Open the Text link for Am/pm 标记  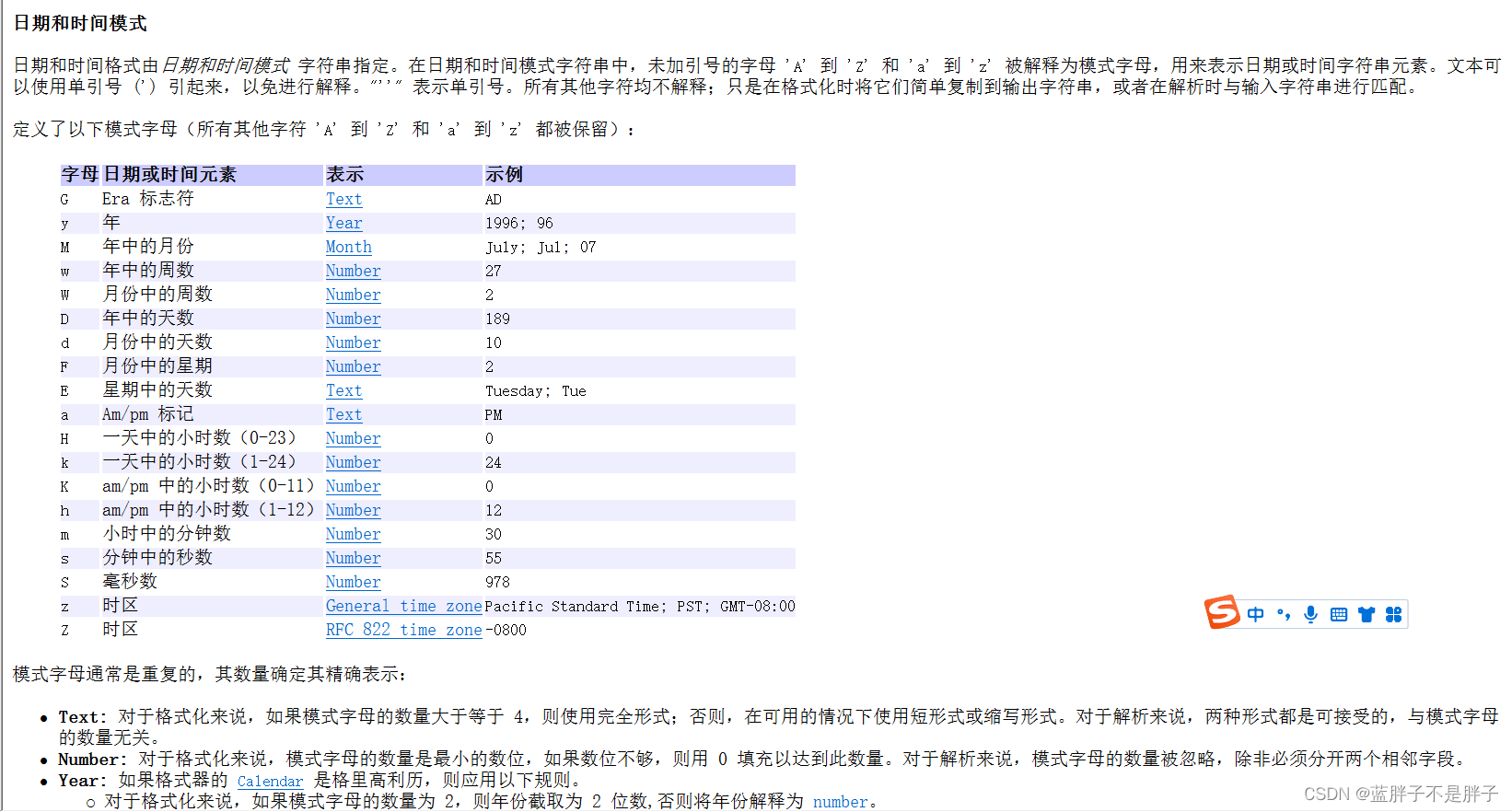[343, 414]
